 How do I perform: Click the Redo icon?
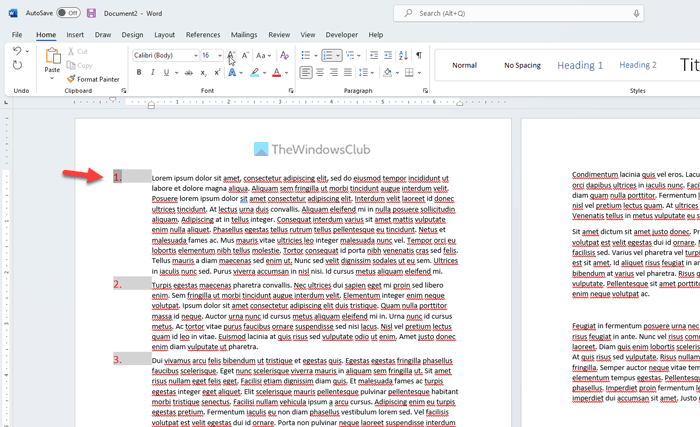click(x=17, y=65)
